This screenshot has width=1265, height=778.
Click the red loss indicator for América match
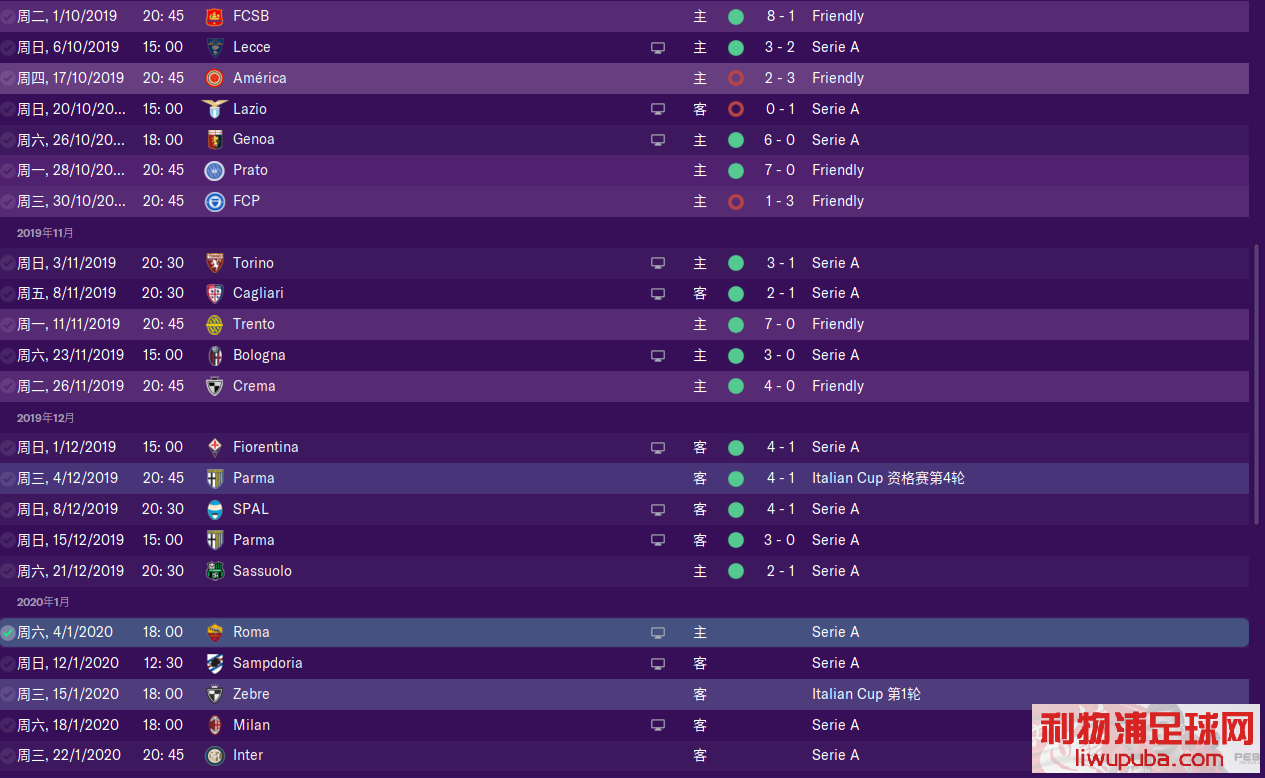[x=736, y=78]
